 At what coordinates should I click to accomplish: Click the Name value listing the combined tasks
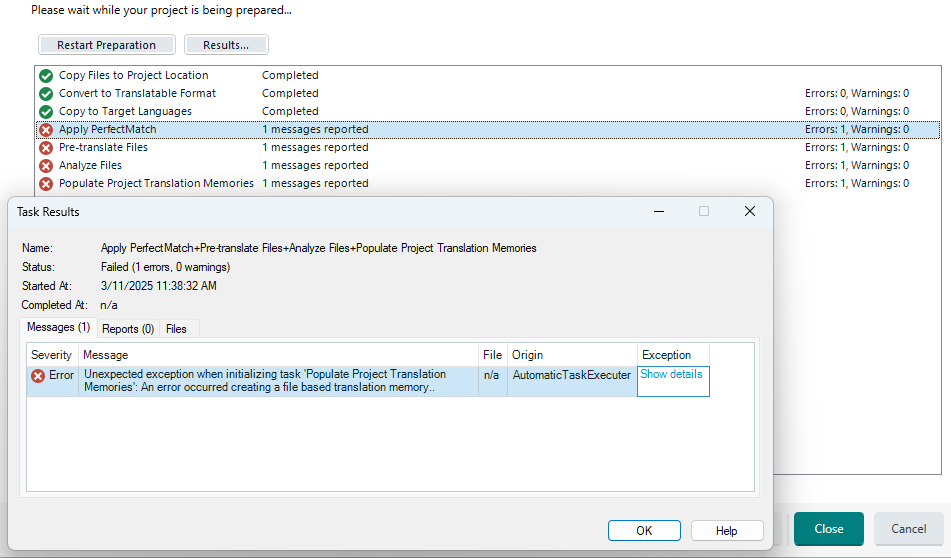click(x=318, y=248)
